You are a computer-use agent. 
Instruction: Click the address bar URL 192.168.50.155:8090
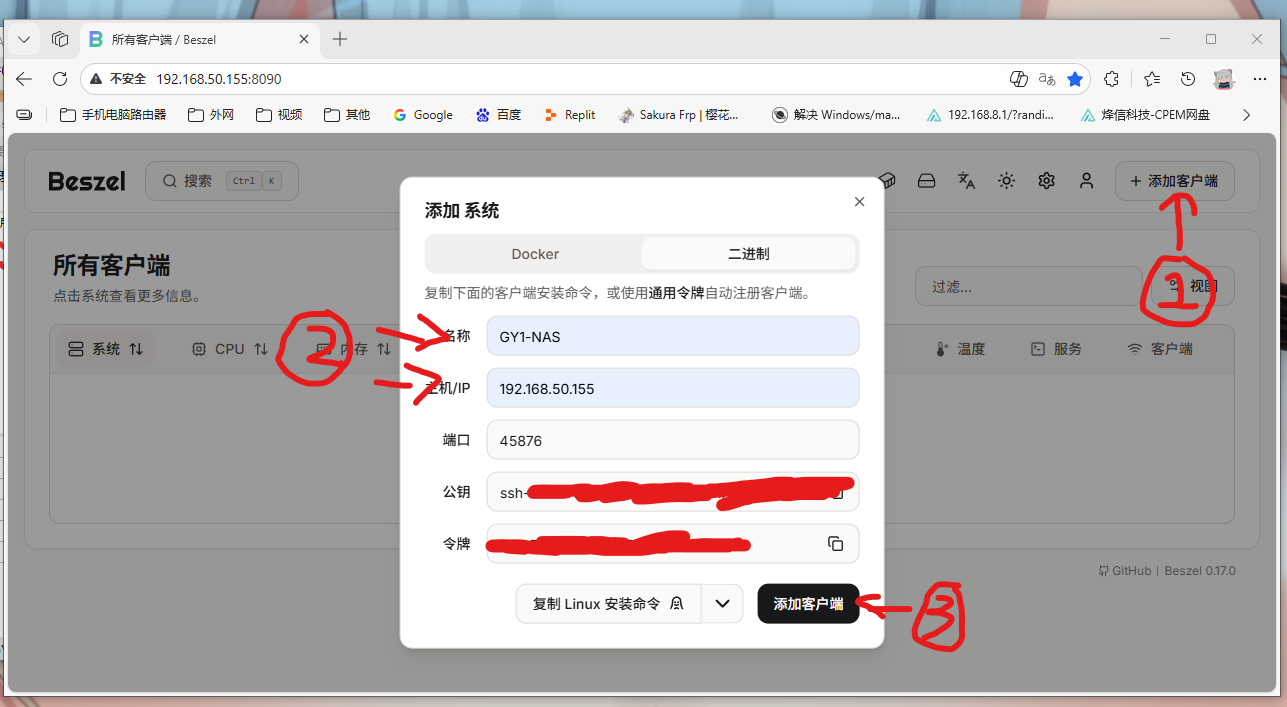click(219, 78)
